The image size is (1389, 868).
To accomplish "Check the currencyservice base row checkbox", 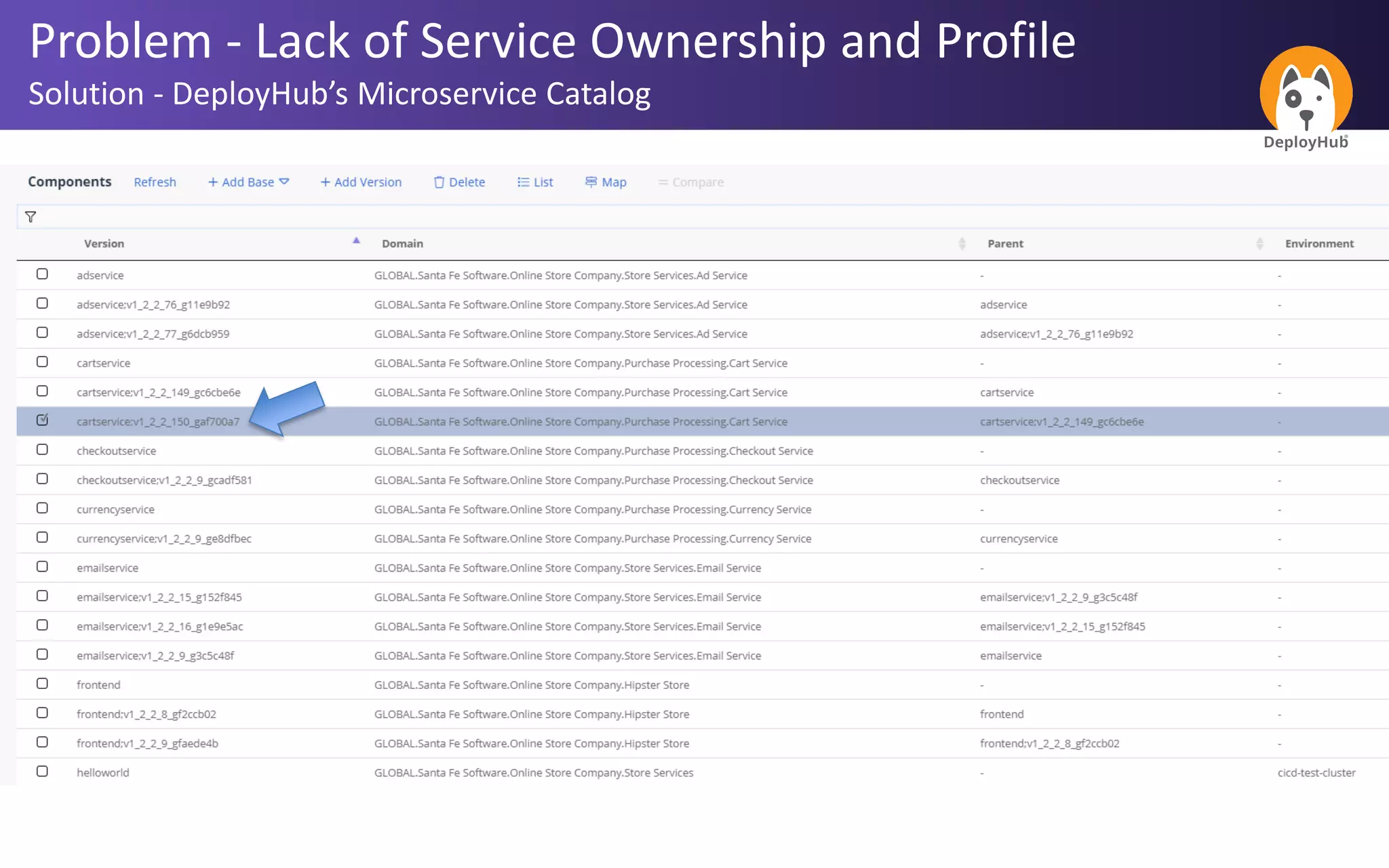I will [x=42, y=508].
